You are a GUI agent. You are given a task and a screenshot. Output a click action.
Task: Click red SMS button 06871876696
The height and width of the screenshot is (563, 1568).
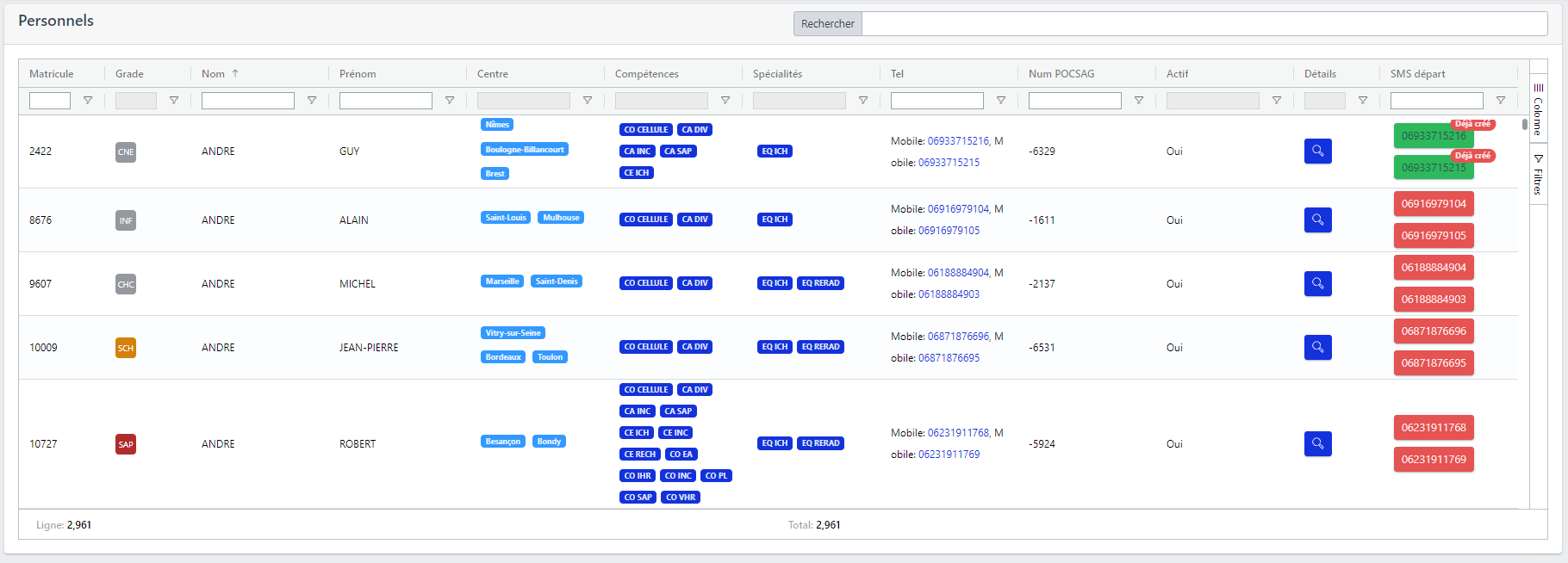tap(1434, 331)
